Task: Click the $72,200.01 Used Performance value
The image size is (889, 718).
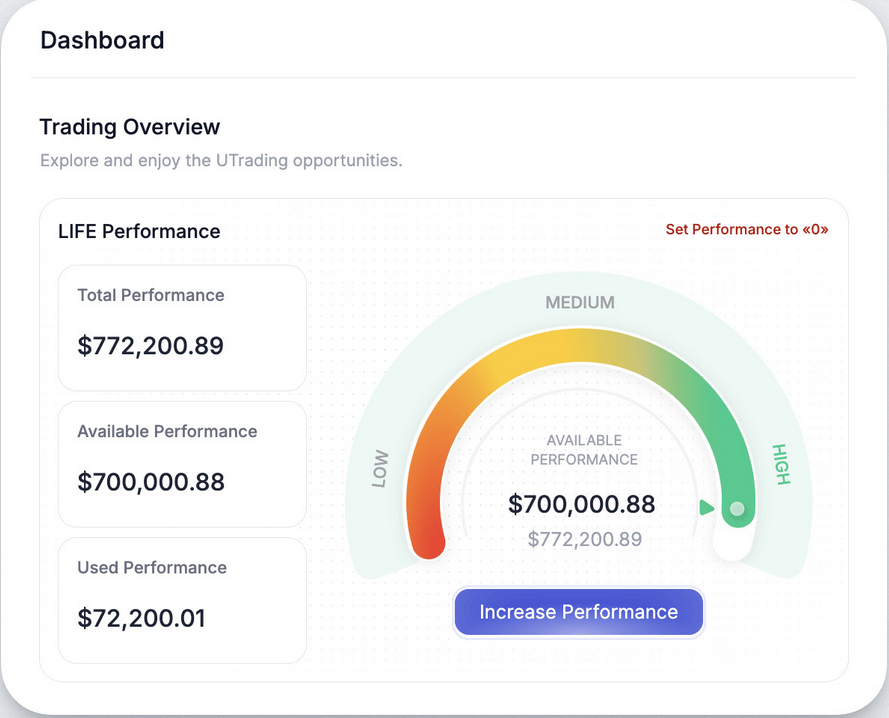Action: pos(141,618)
